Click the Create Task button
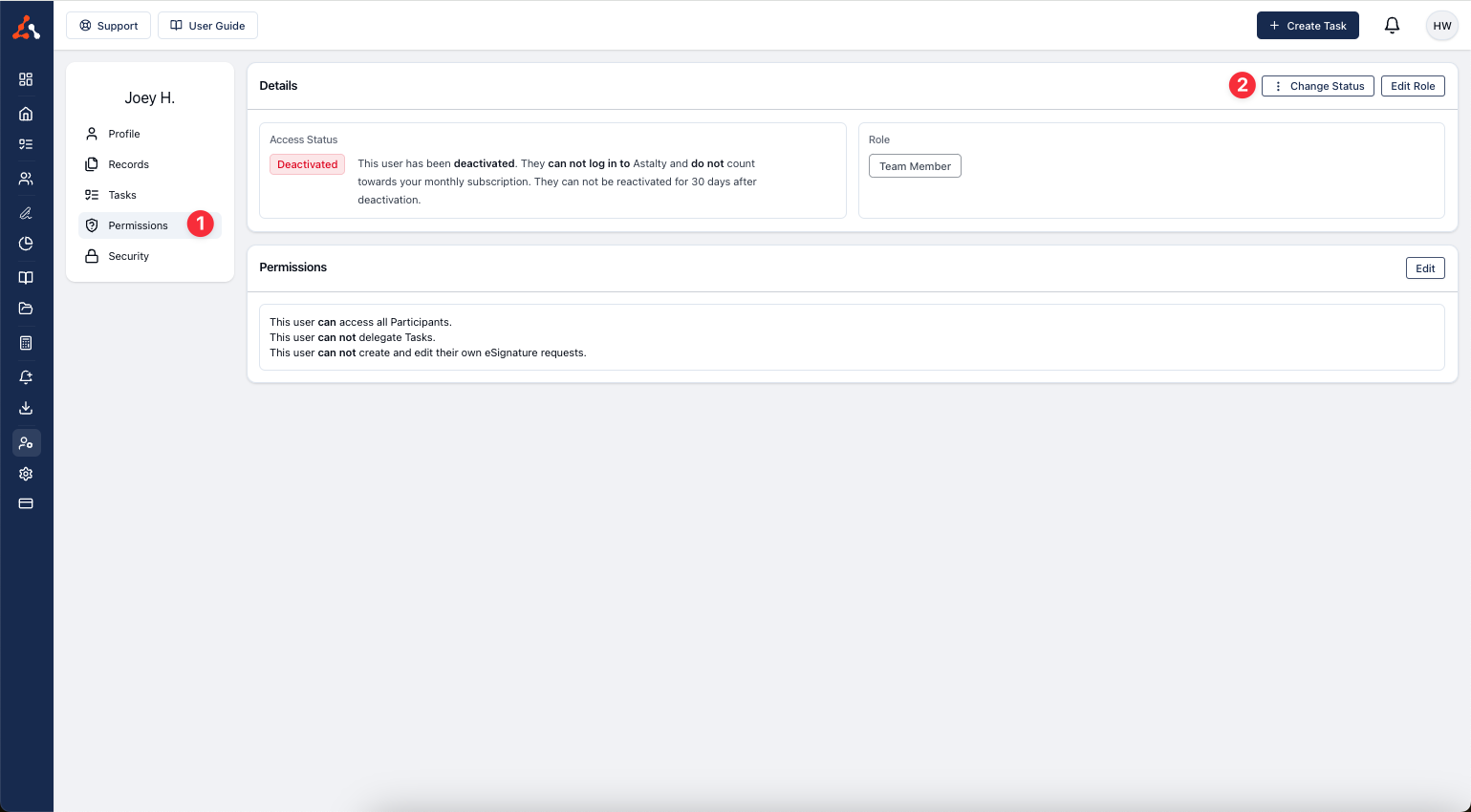This screenshot has width=1471, height=812. 1307,26
